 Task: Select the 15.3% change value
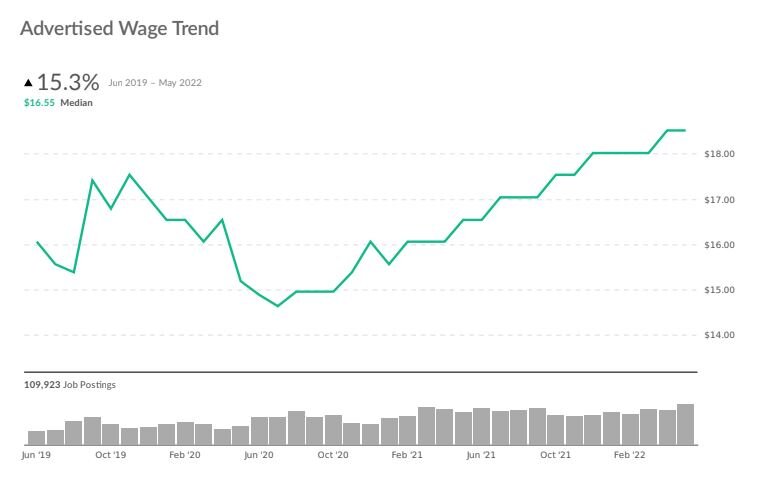[x=68, y=81]
